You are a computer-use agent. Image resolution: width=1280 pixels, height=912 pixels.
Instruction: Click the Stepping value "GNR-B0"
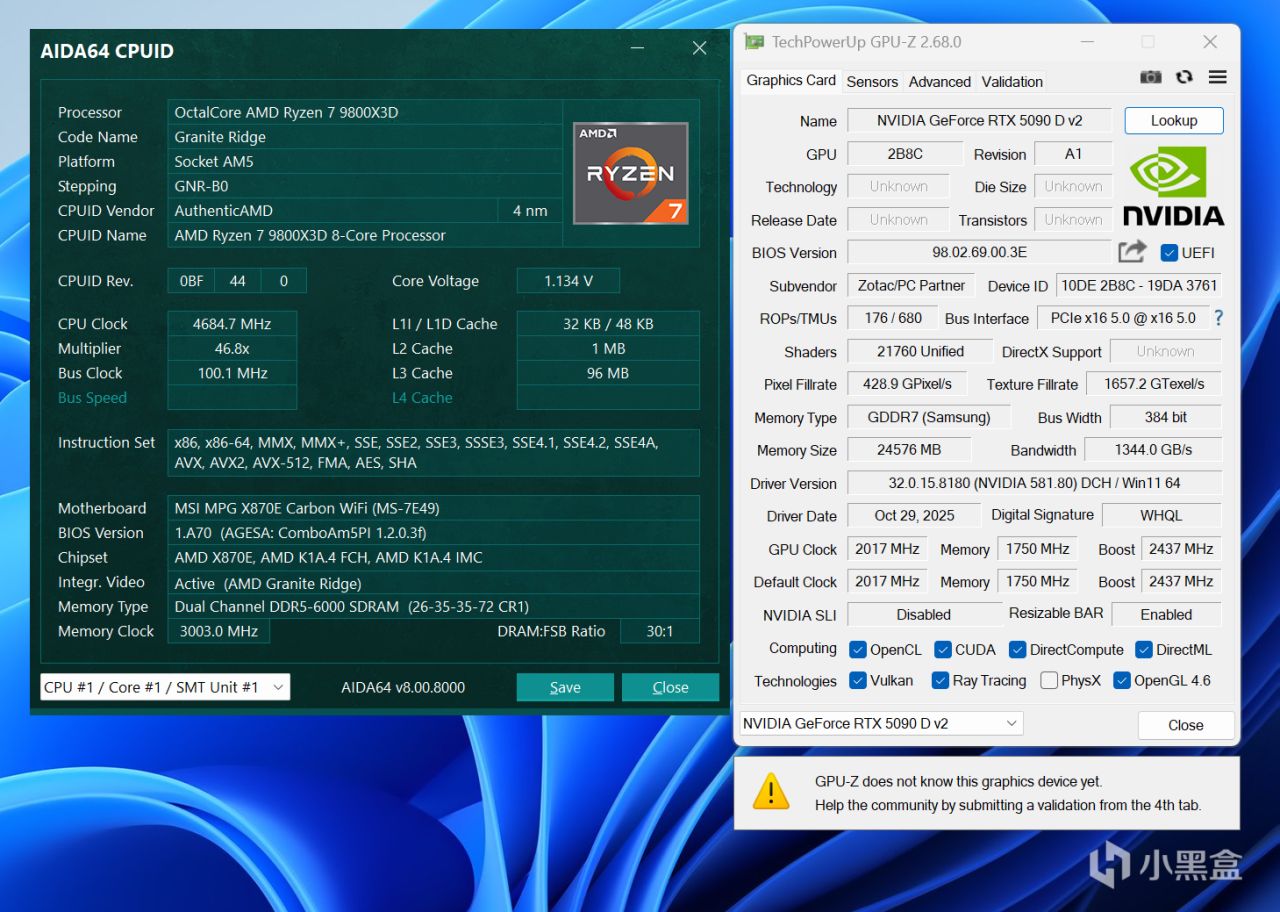[365, 186]
